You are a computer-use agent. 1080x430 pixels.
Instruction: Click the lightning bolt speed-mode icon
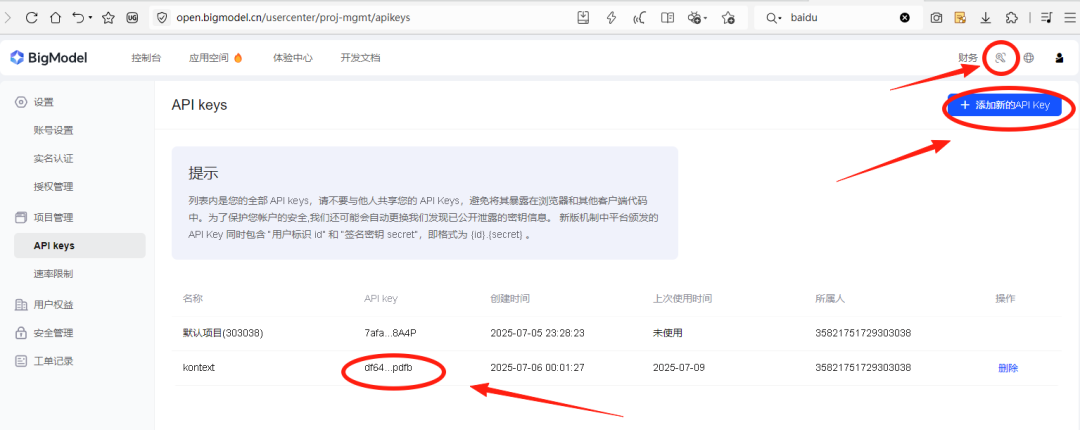click(611, 18)
